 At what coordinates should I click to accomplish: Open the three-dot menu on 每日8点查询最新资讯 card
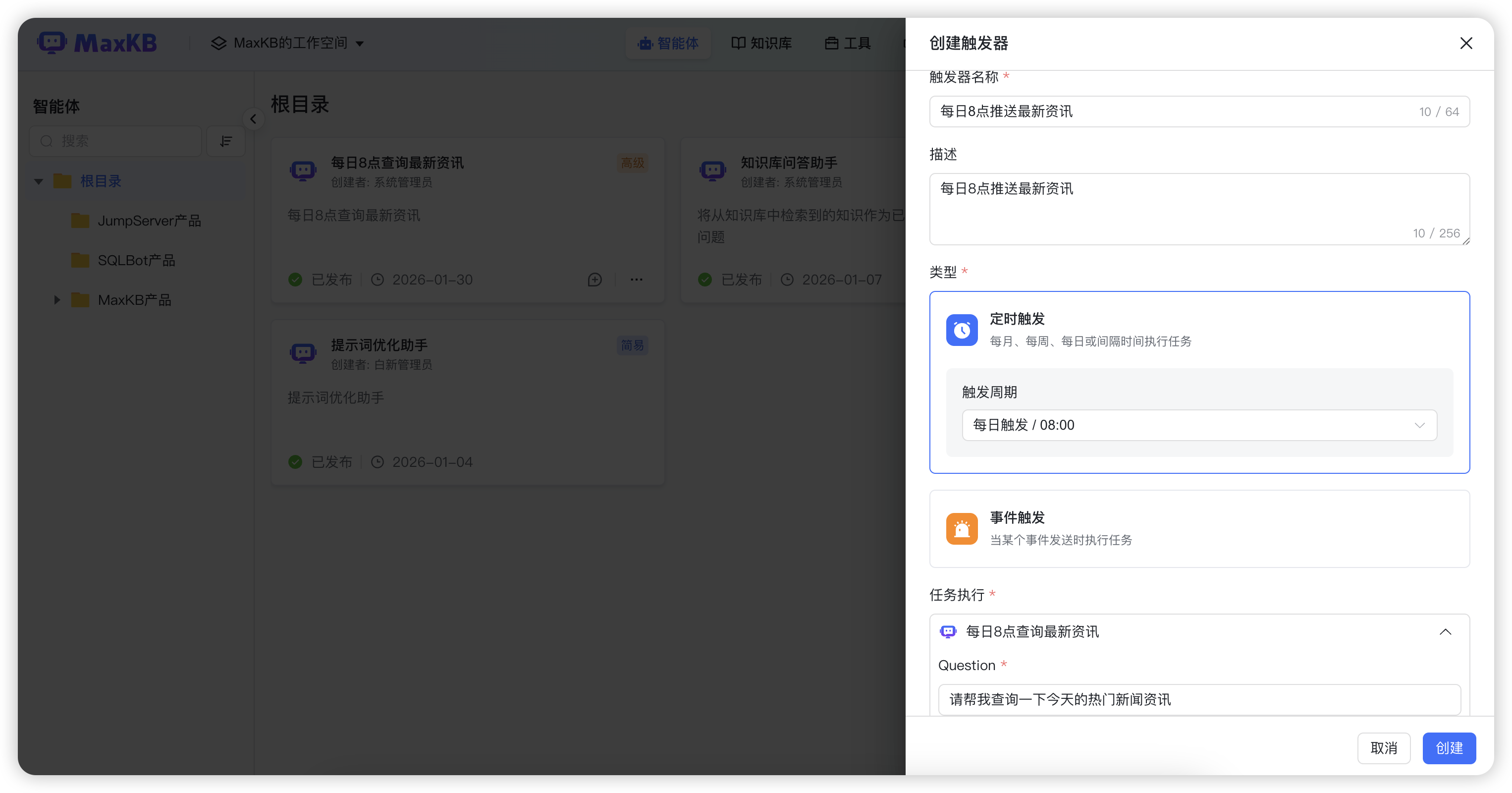[x=636, y=280]
